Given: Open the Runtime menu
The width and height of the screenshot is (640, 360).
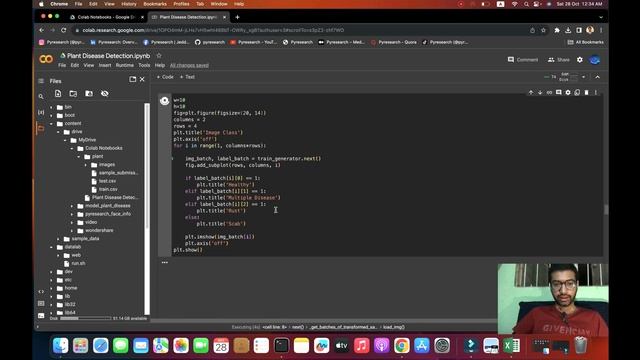Looking at the screenshot, I should coord(124,65).
